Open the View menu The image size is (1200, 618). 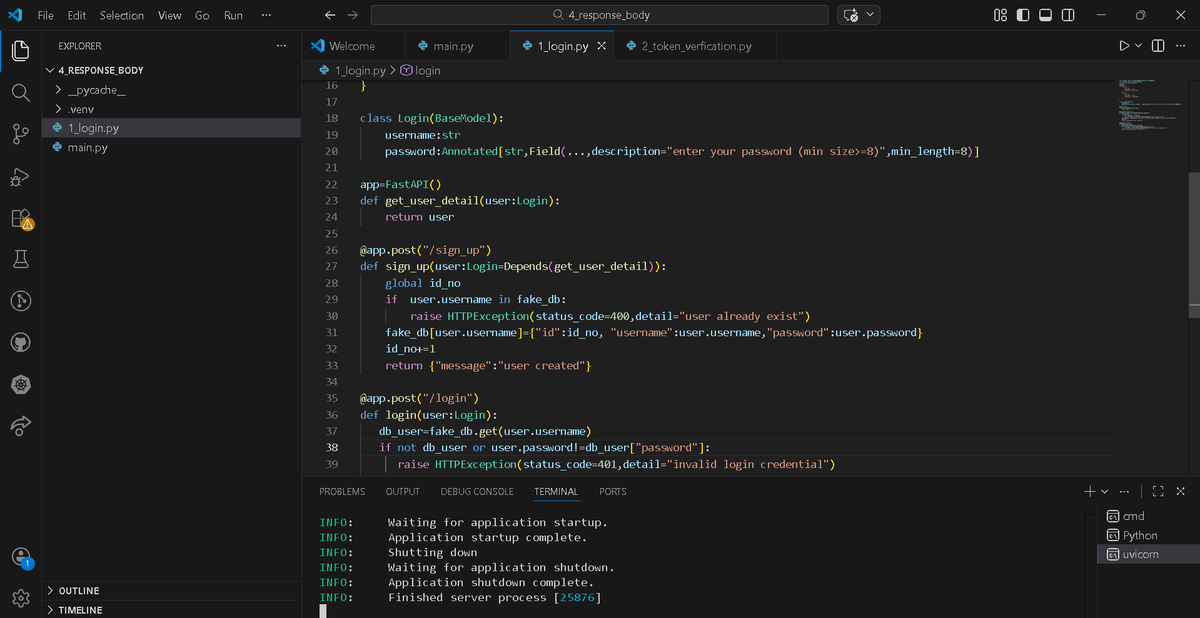(170, 15)
